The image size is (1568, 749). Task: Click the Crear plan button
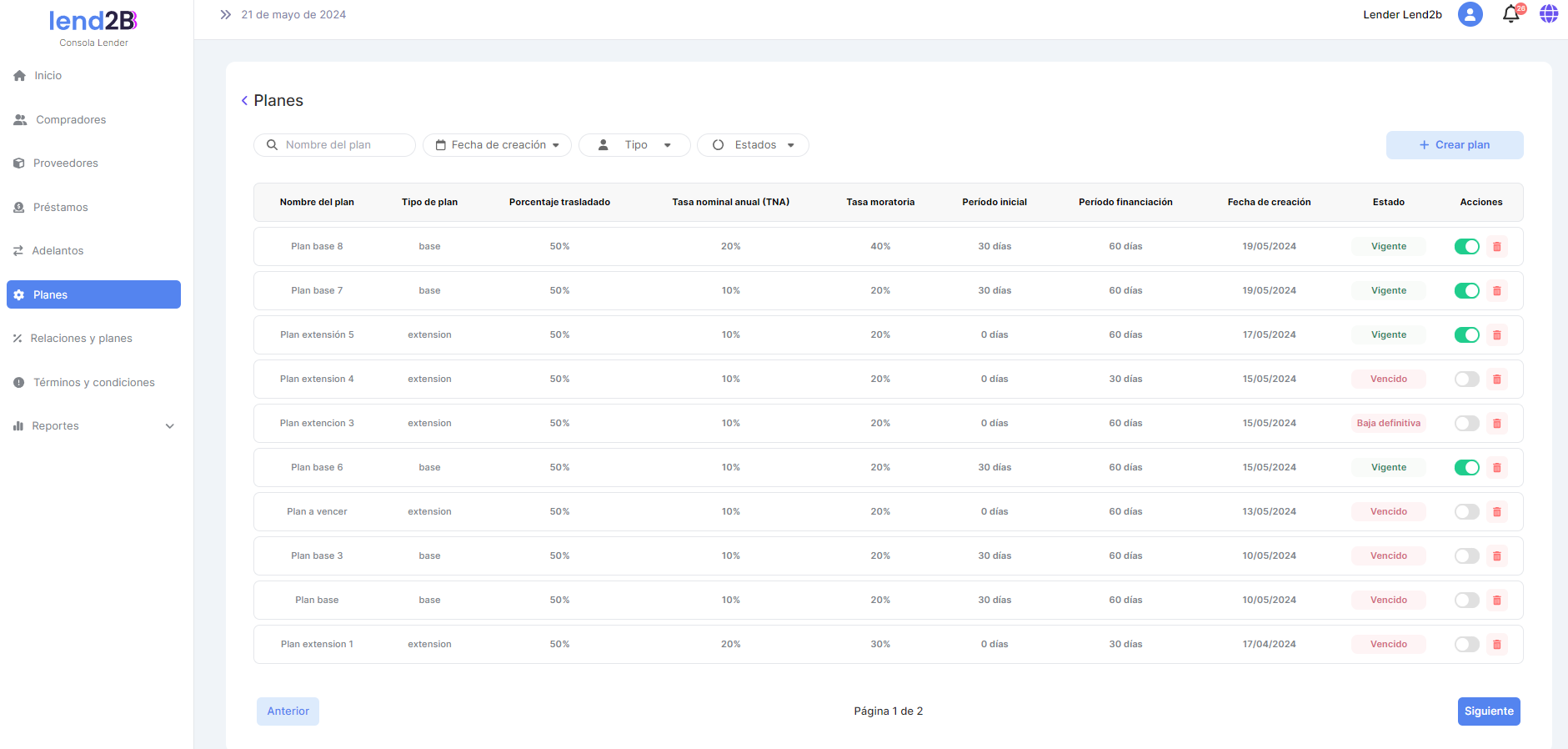tap(1454, 145)
